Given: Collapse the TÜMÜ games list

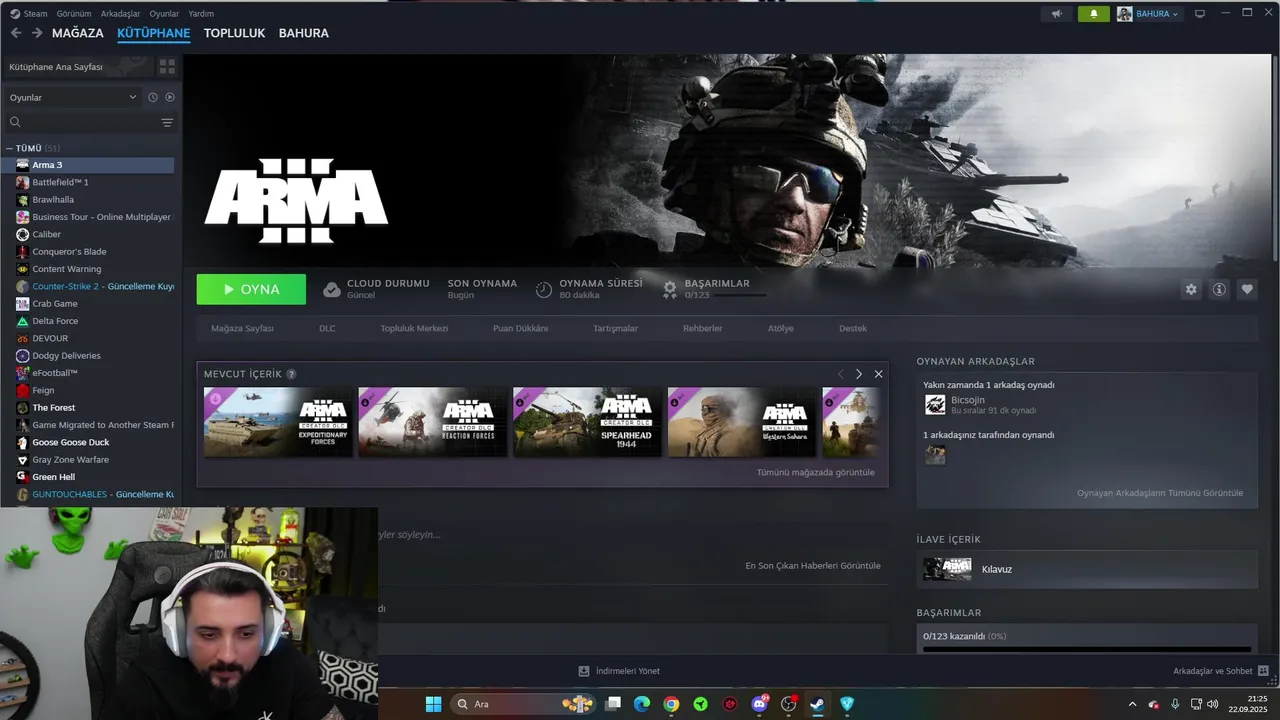Looking at the screenshot, I should point(9,148).
